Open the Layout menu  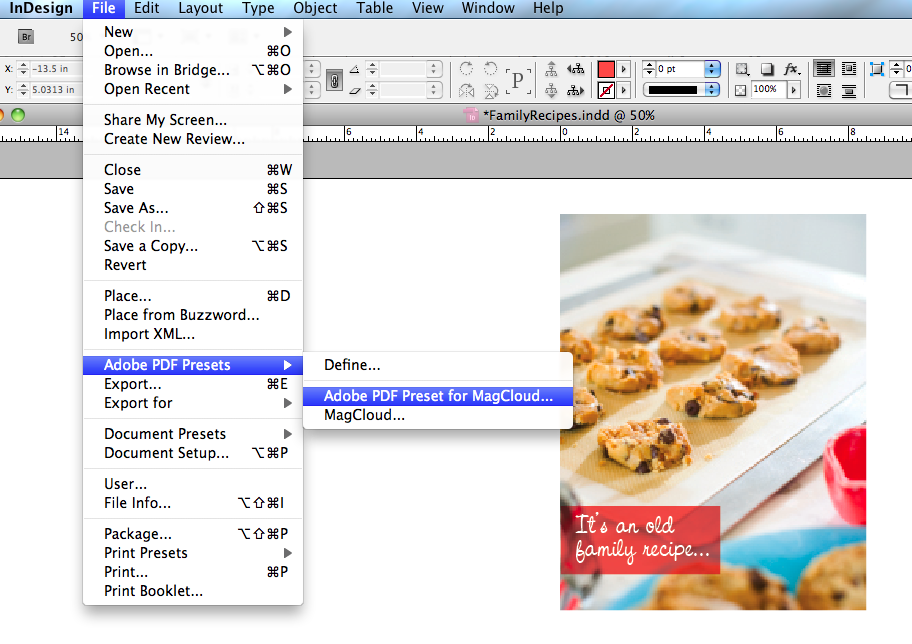(x=200, y=9)
